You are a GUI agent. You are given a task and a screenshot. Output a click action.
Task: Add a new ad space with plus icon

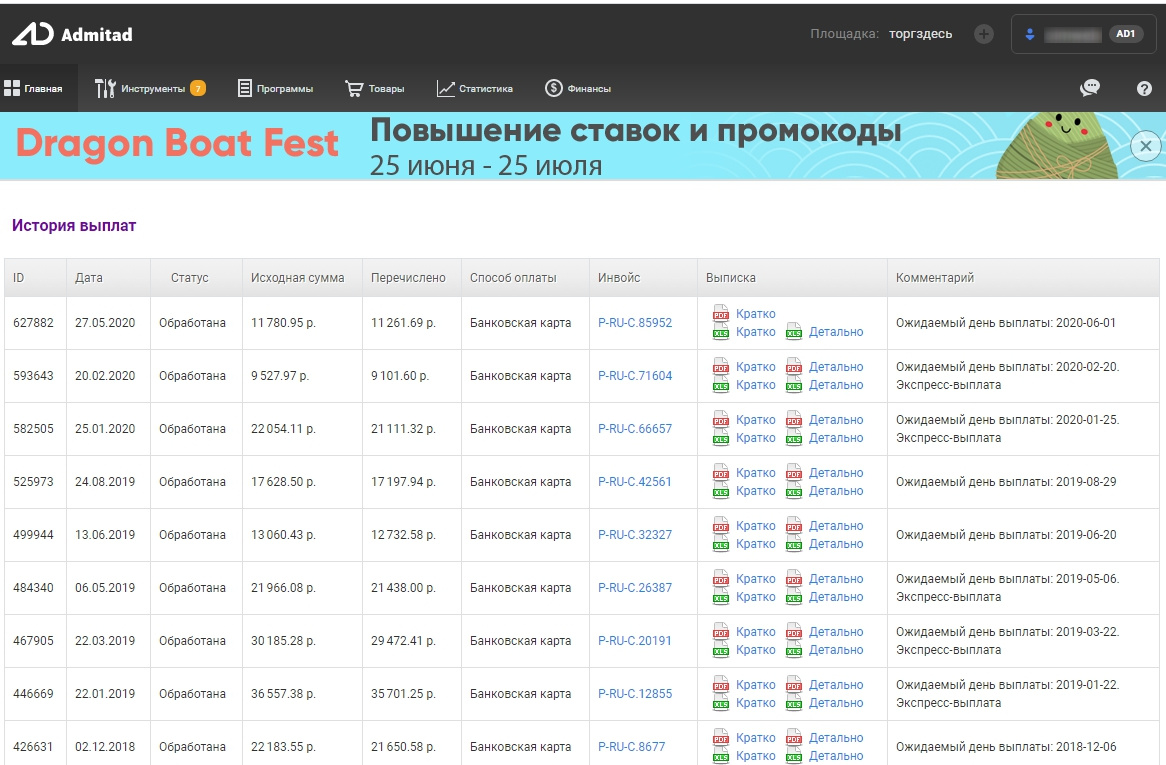[x=984, y=34]
